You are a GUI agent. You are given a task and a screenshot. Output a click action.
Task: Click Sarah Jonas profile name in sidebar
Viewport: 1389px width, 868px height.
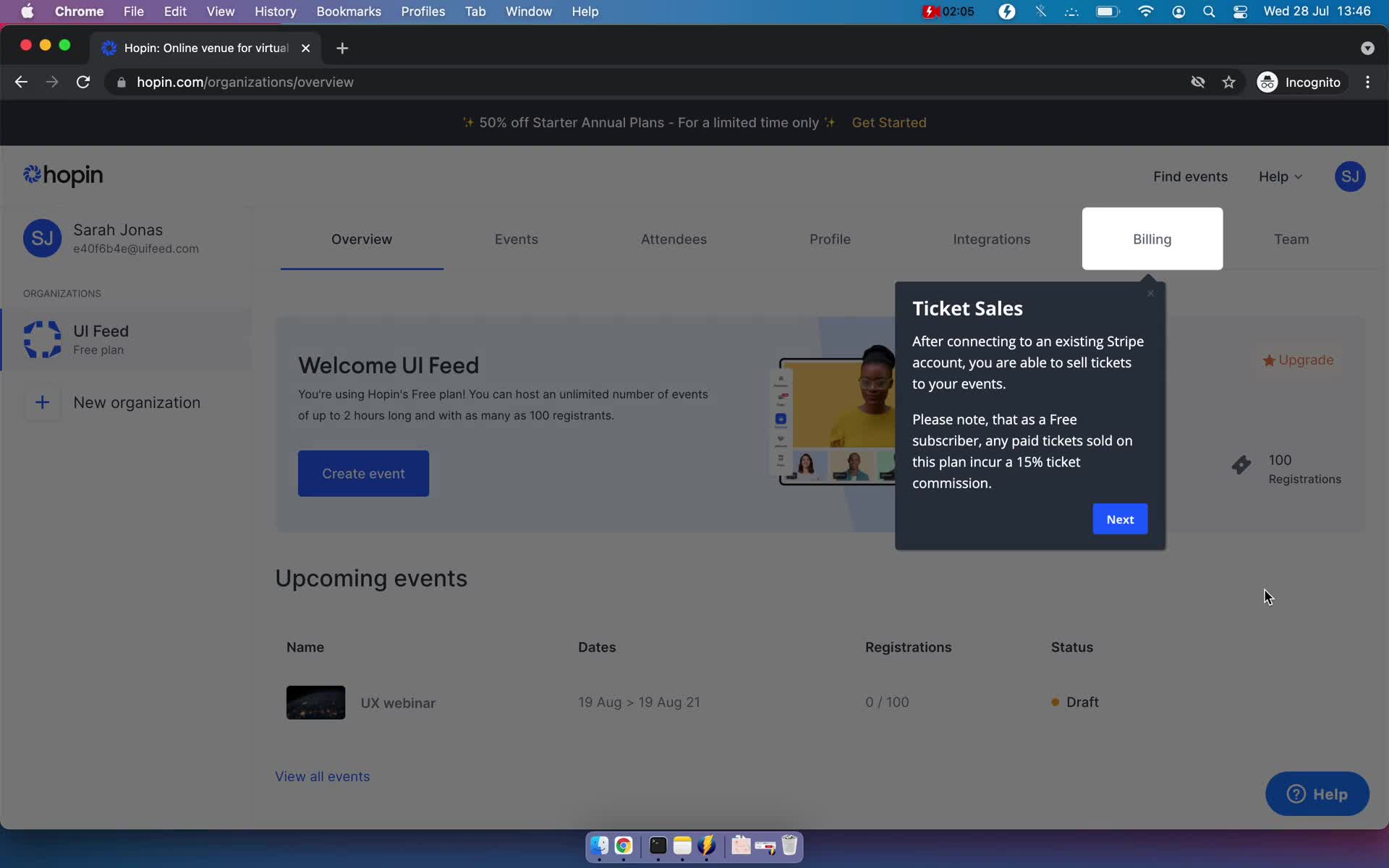pyautogui.click(x=118, y=230)
